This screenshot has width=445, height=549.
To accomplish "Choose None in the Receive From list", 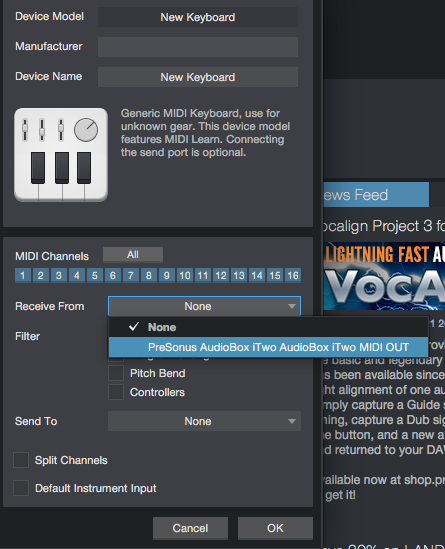I will (x=268, y=327).
